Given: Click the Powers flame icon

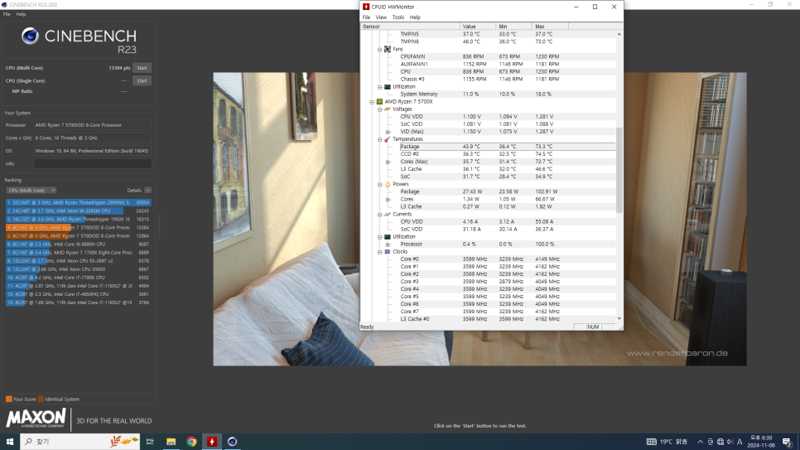Looking at the screenshot, I should tap(387, 184).
